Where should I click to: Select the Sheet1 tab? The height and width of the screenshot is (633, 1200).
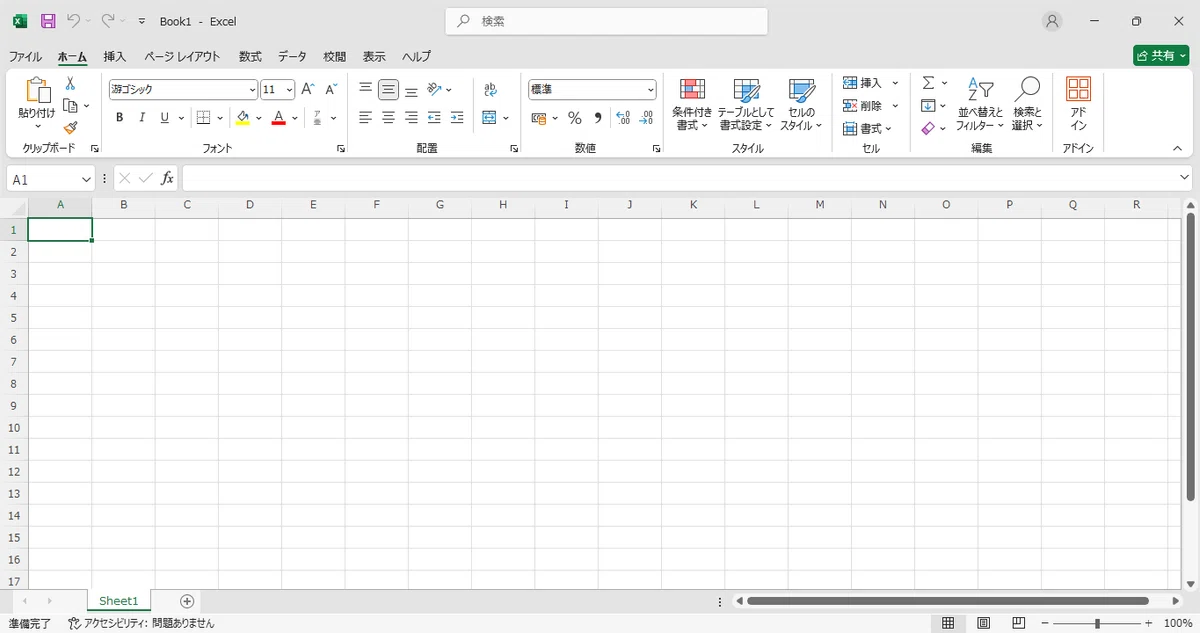[x=118, y=601]
